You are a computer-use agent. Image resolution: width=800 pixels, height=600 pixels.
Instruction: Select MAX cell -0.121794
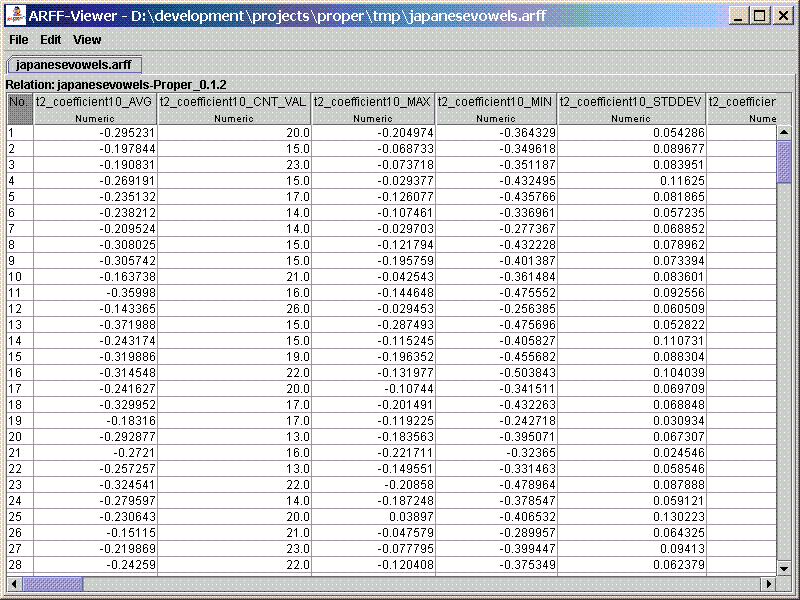373,245
